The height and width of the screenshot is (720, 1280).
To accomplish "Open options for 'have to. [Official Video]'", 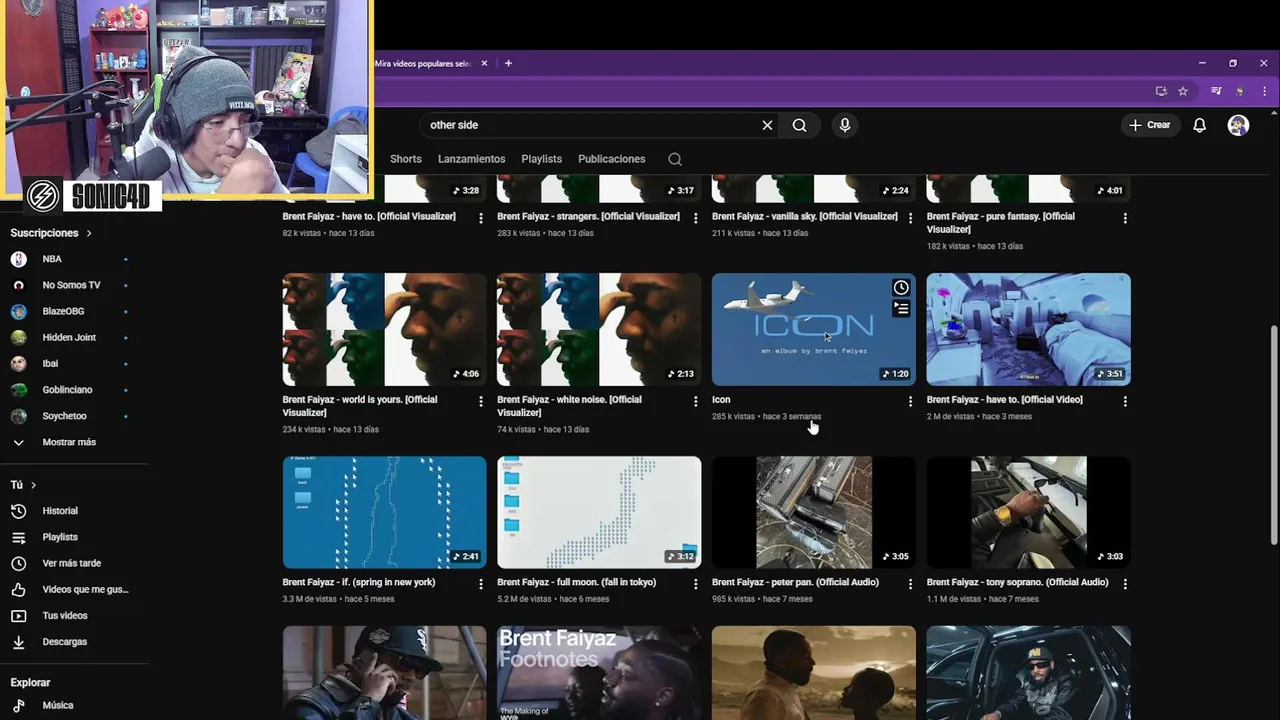I will (x=1125, y=401).
